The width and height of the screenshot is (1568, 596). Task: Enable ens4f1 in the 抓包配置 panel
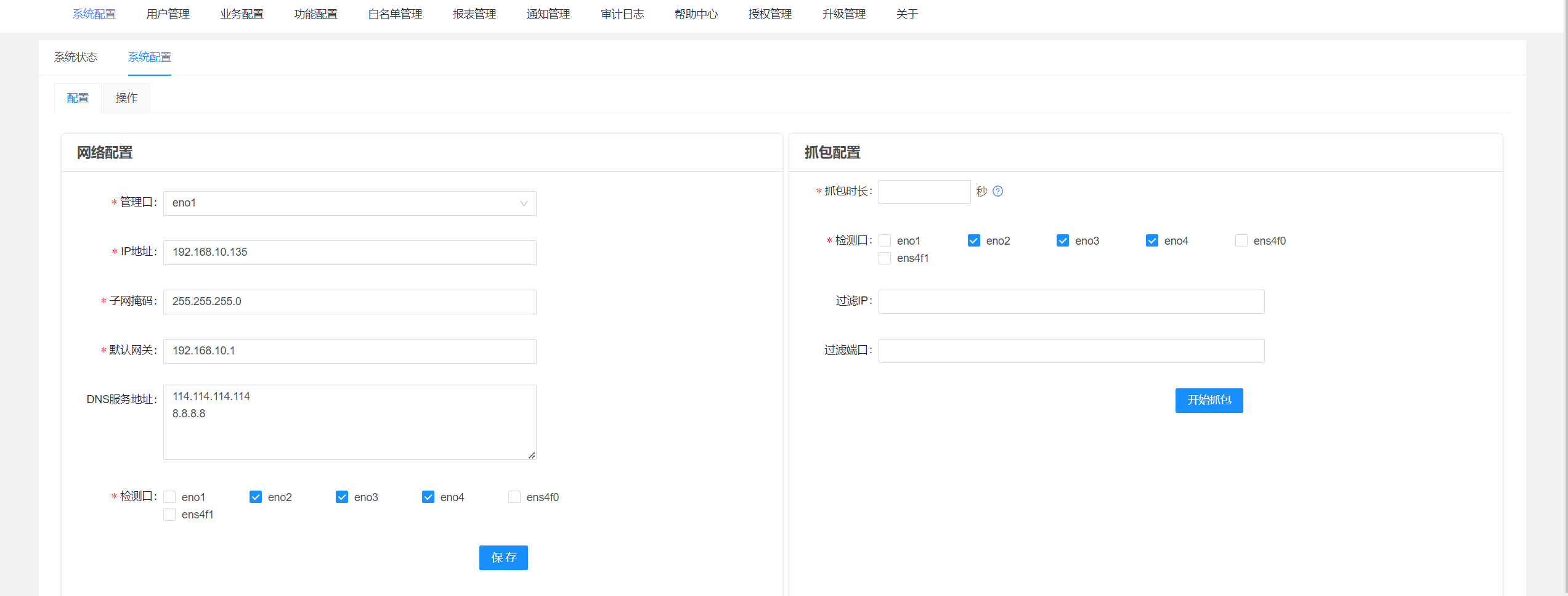click(x=885, y=258)
